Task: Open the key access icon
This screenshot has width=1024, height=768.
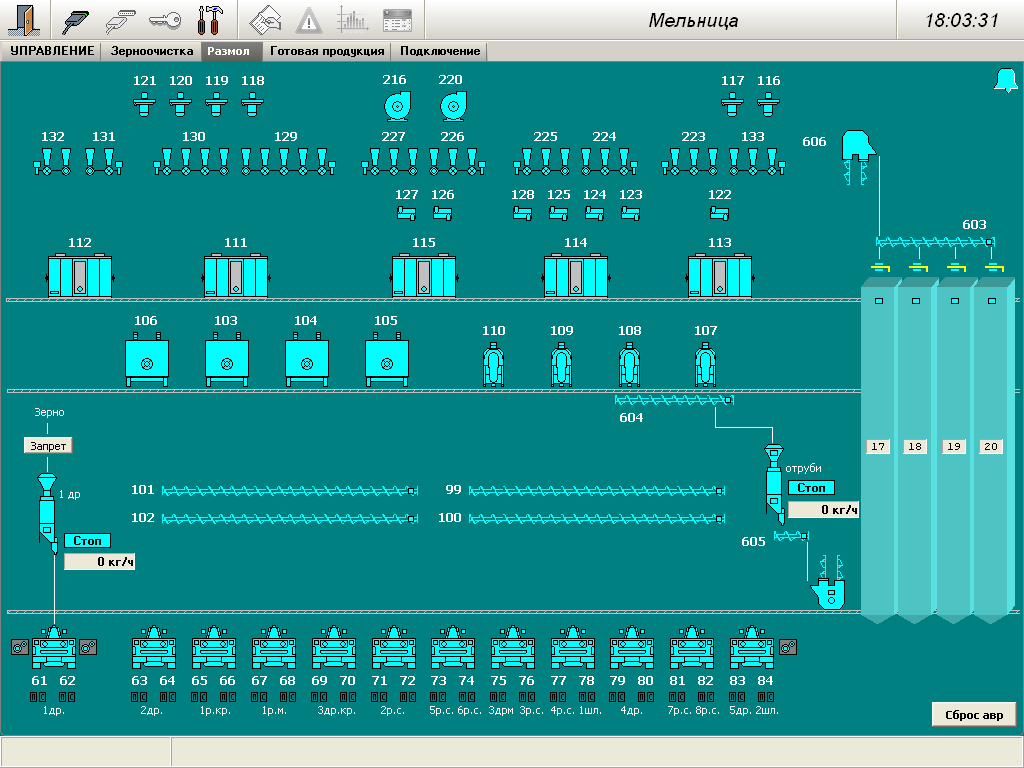Action: click(x=165, y=20)
